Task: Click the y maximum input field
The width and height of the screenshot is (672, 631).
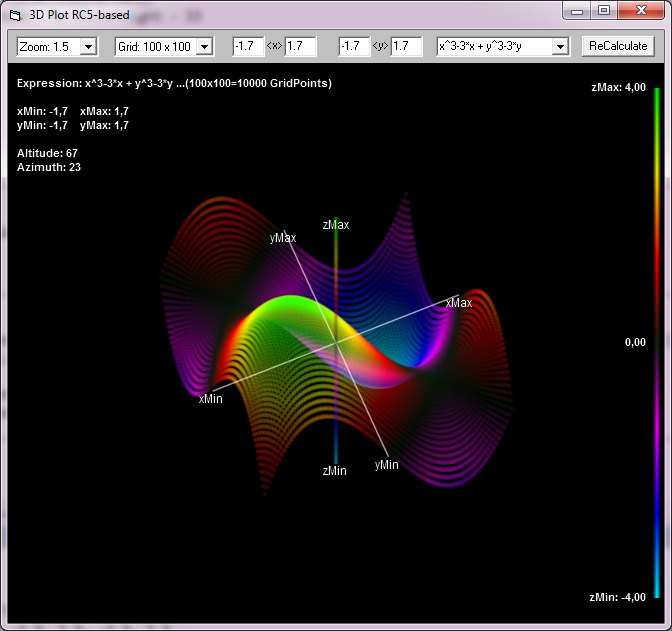Action: click(406, 47)
